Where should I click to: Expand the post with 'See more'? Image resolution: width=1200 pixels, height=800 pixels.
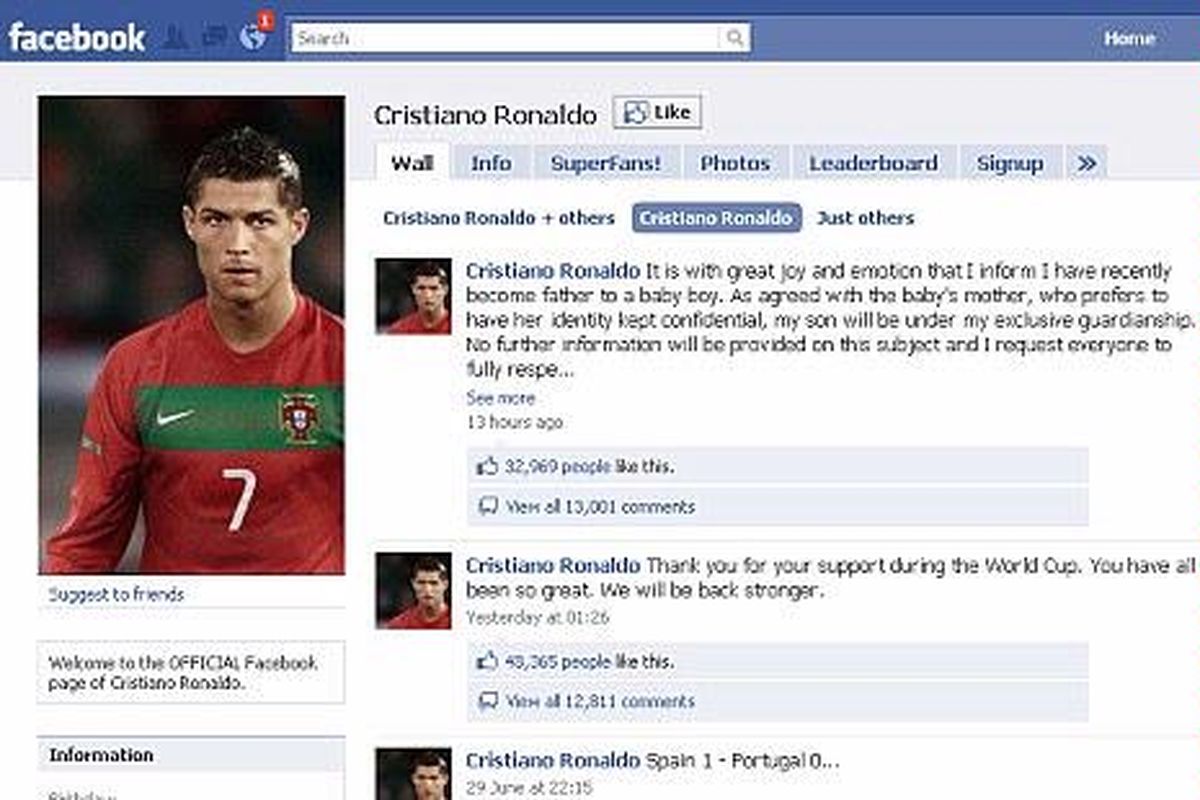point(500,398)
